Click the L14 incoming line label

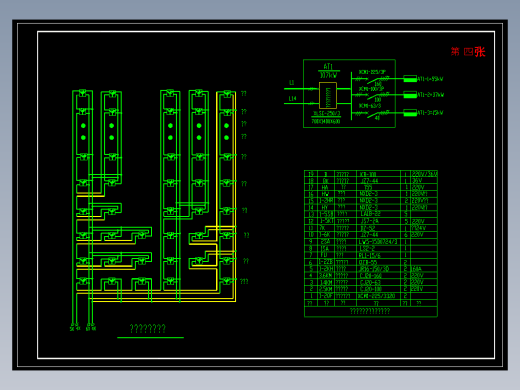(x=292, y=99)
